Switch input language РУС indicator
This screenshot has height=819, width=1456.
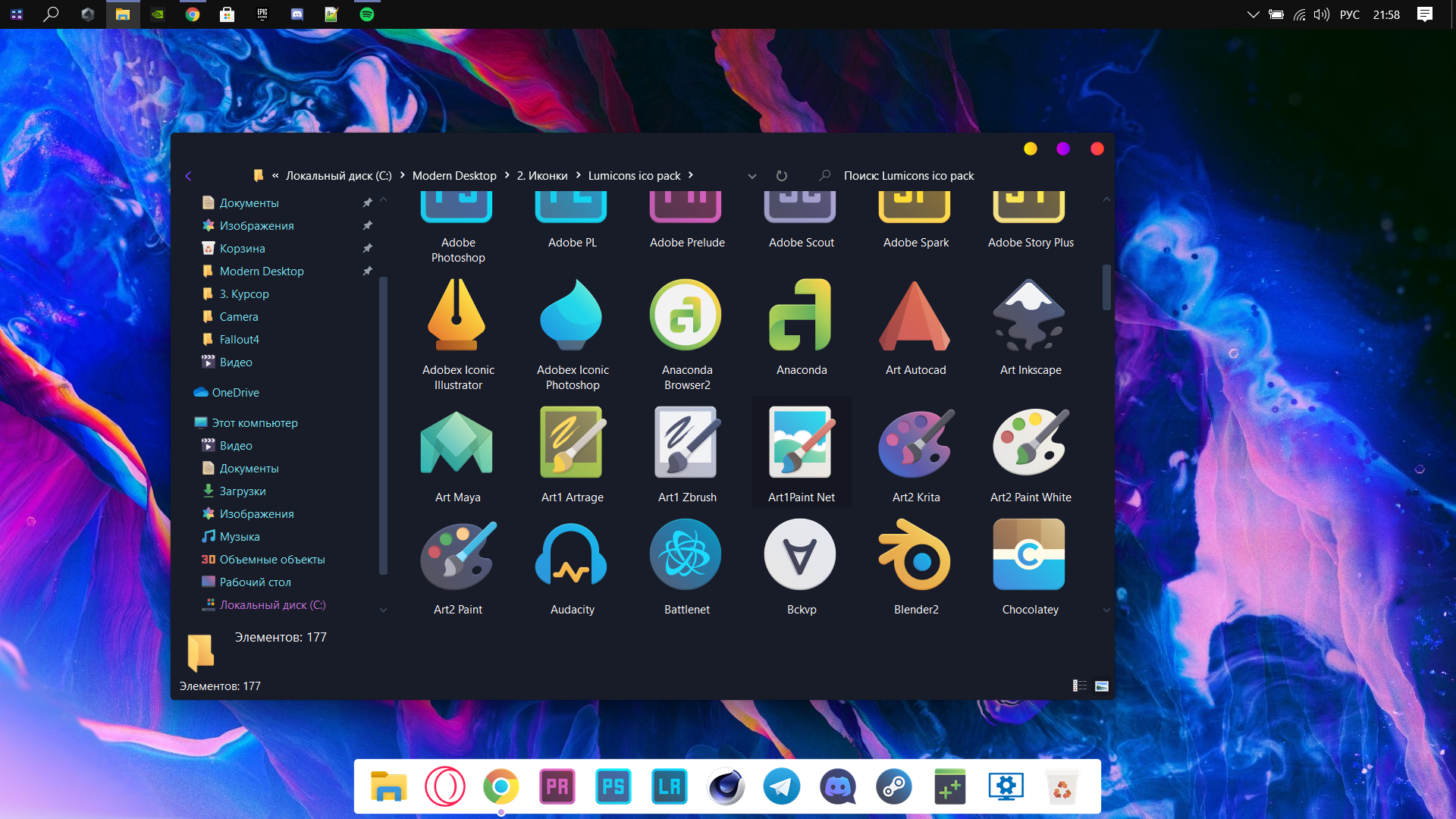click(x=1350, y=14)
